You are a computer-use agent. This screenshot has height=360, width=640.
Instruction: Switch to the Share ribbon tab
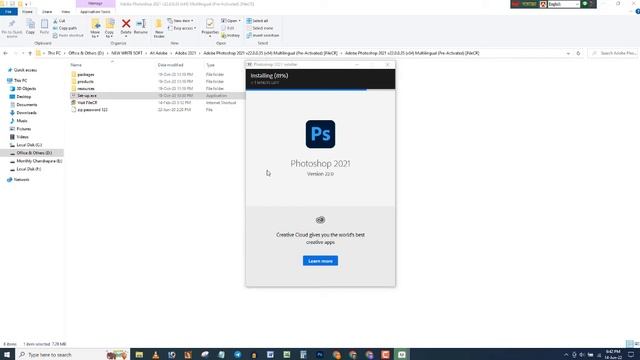coord(47,12)
